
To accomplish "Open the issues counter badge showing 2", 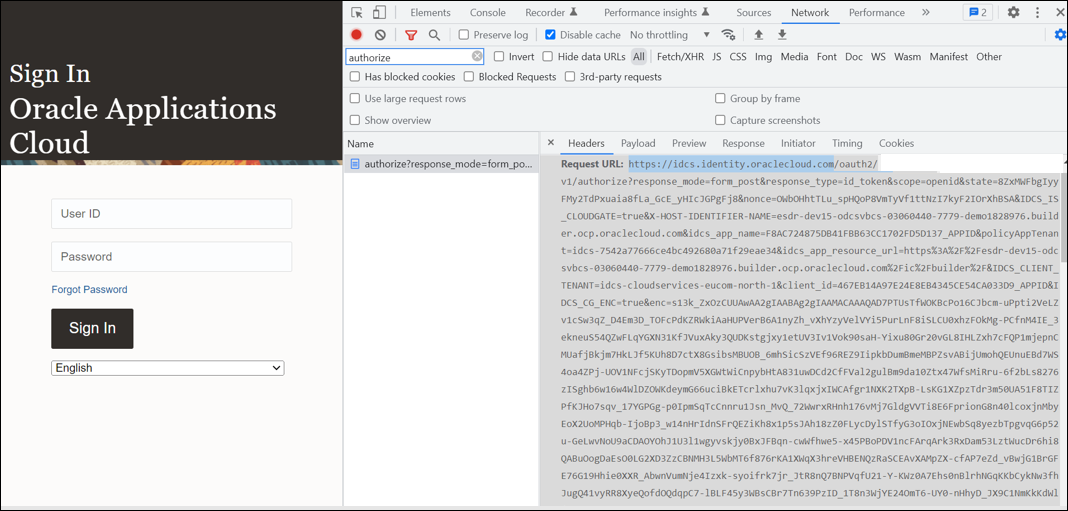I will pos(977,12).
